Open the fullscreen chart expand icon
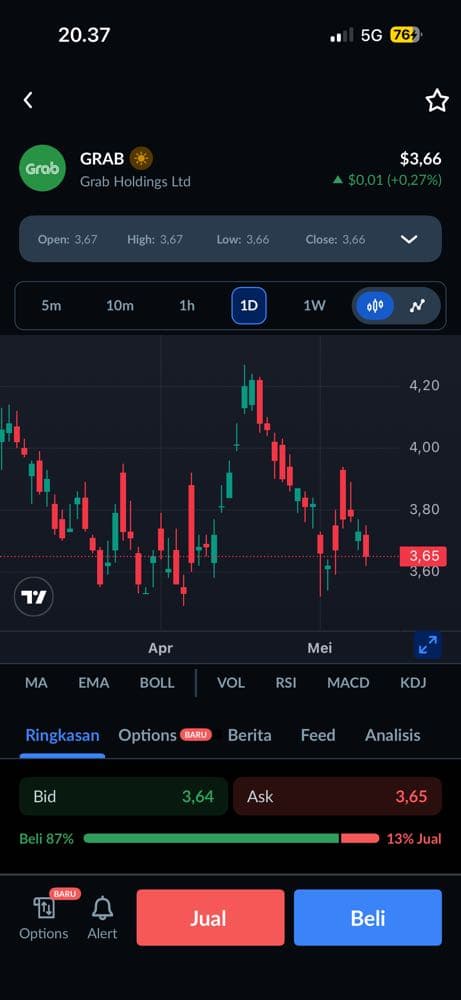This screenshot has width=461, height=1000. [x=427, y=646]
